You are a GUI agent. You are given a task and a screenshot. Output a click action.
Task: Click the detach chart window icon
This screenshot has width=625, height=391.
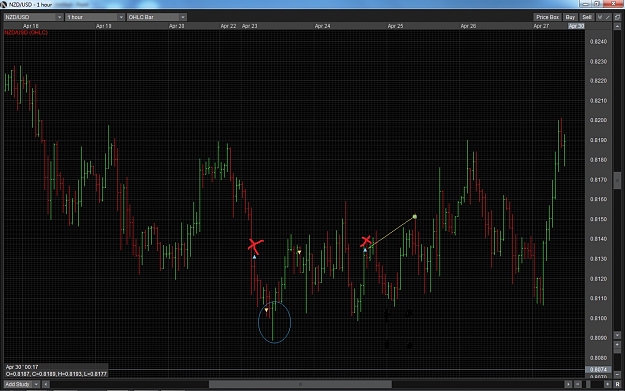tap(617, 17)
